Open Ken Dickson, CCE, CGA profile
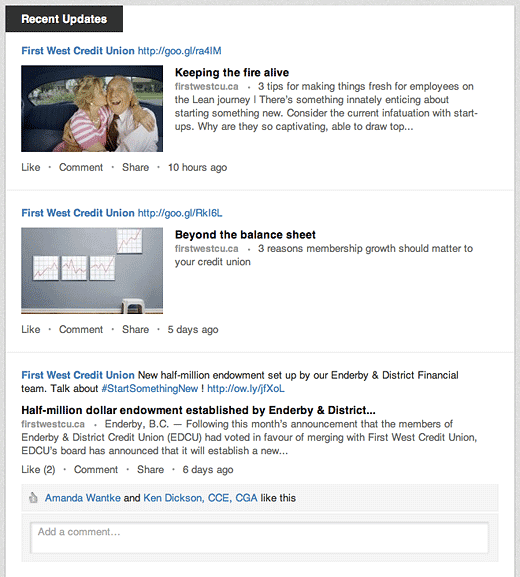Image resolution: width=520 pixels, height=577 pixels. coord(200,498)
